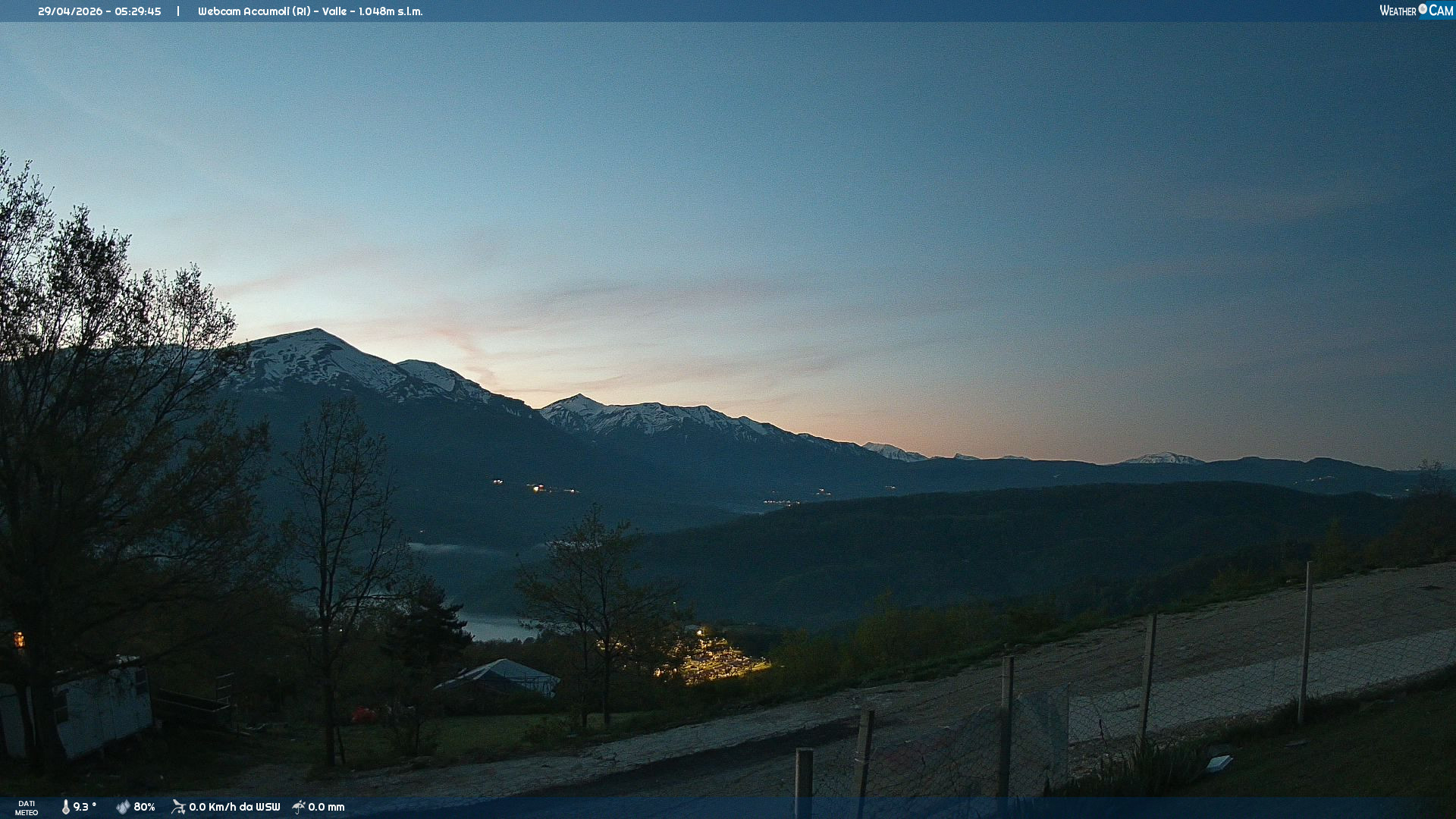Click the WeatherCAM logo
This screenshot has width=1456, height=819.
1416,11
